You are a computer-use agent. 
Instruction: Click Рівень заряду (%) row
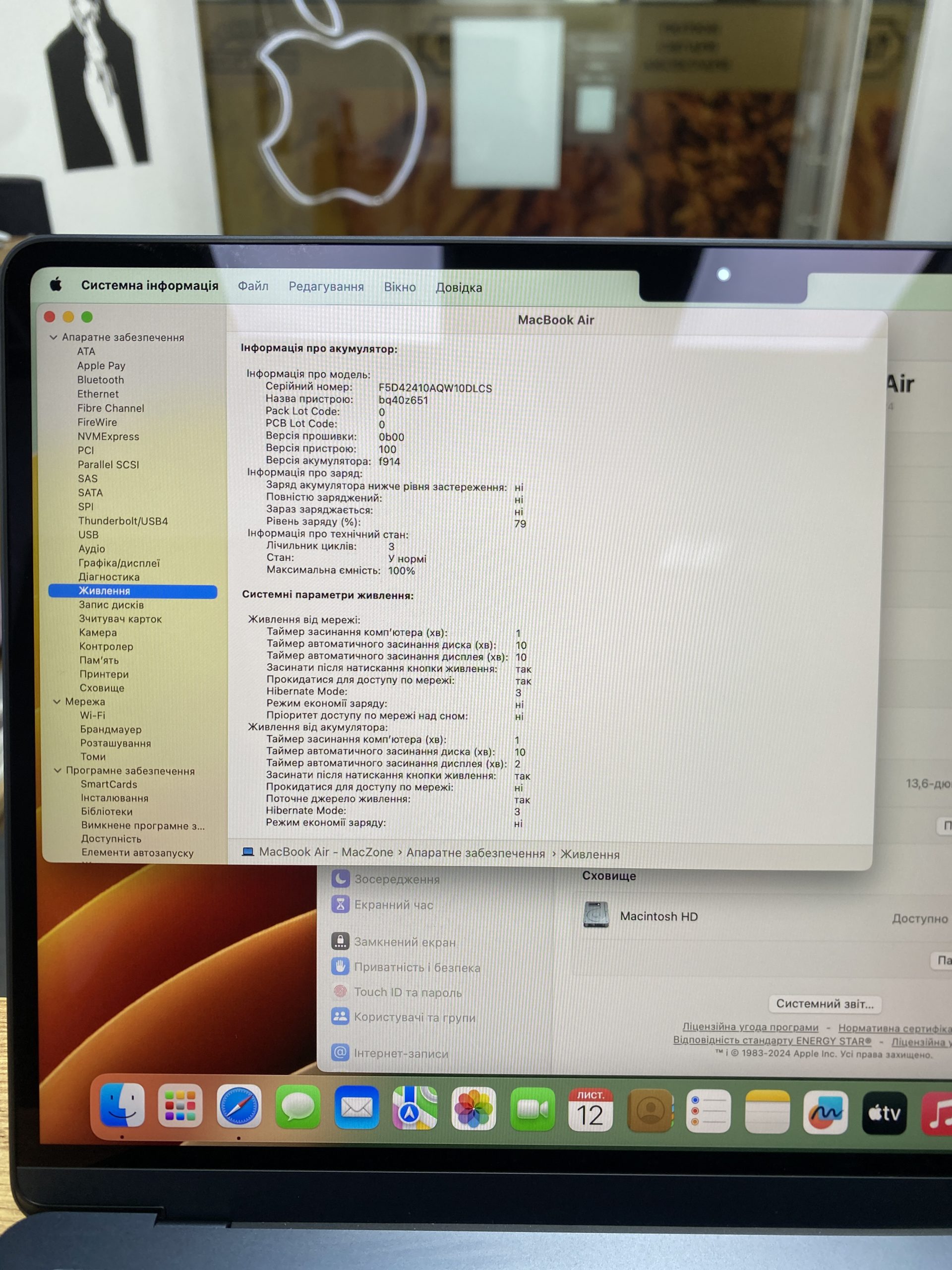396,522
